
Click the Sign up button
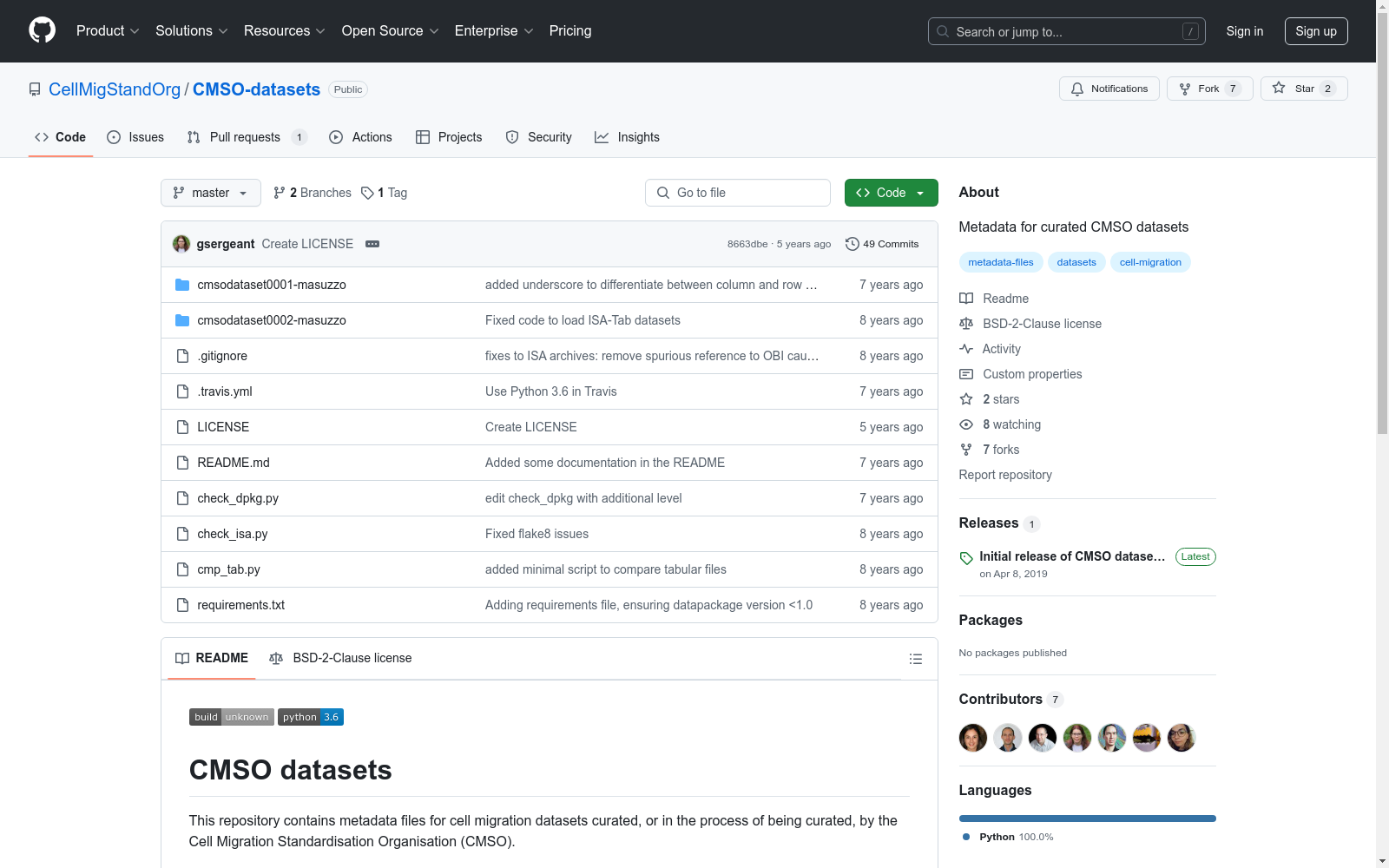point(1316,31)
